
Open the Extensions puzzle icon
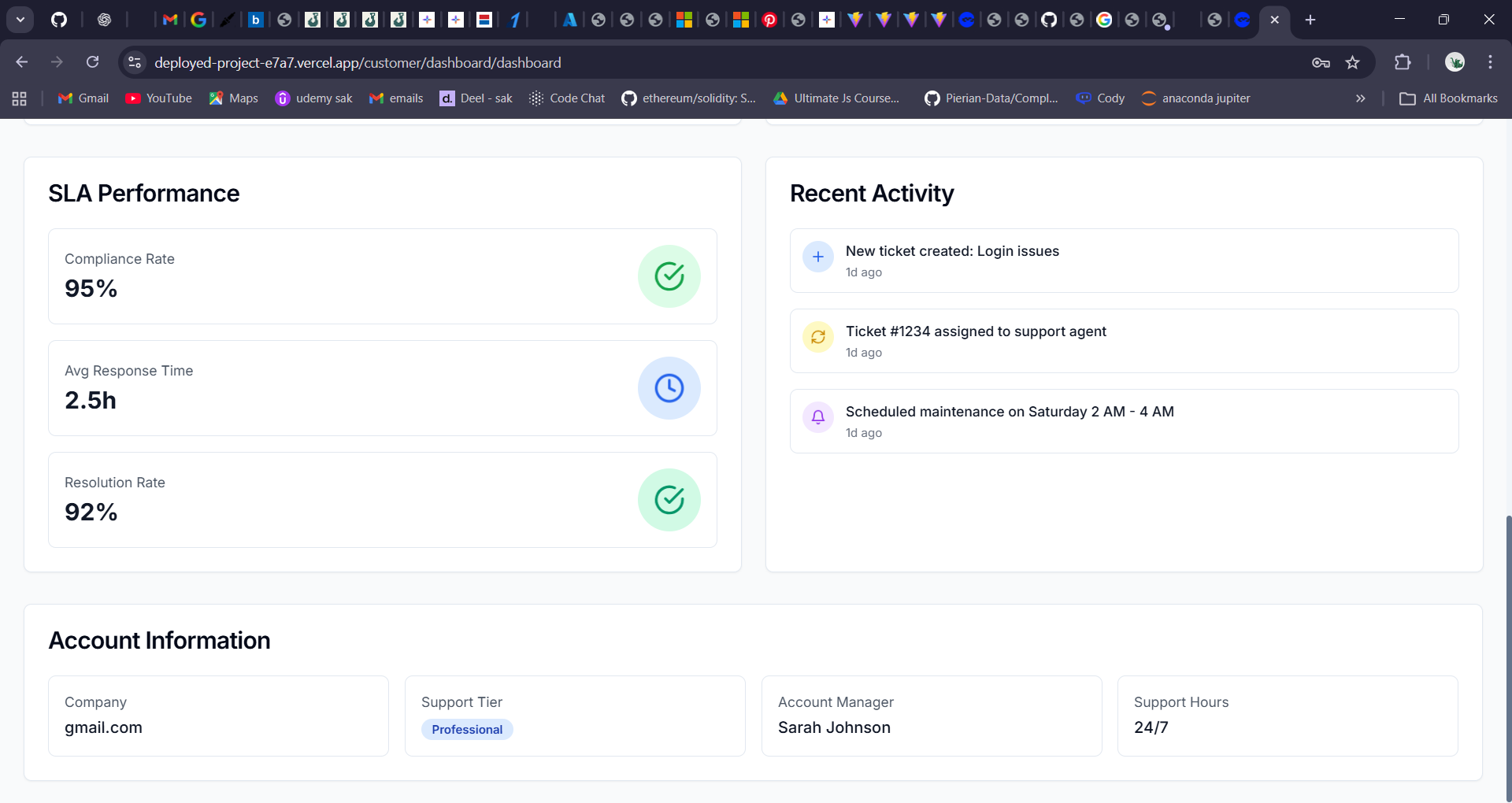[1403, 62]
